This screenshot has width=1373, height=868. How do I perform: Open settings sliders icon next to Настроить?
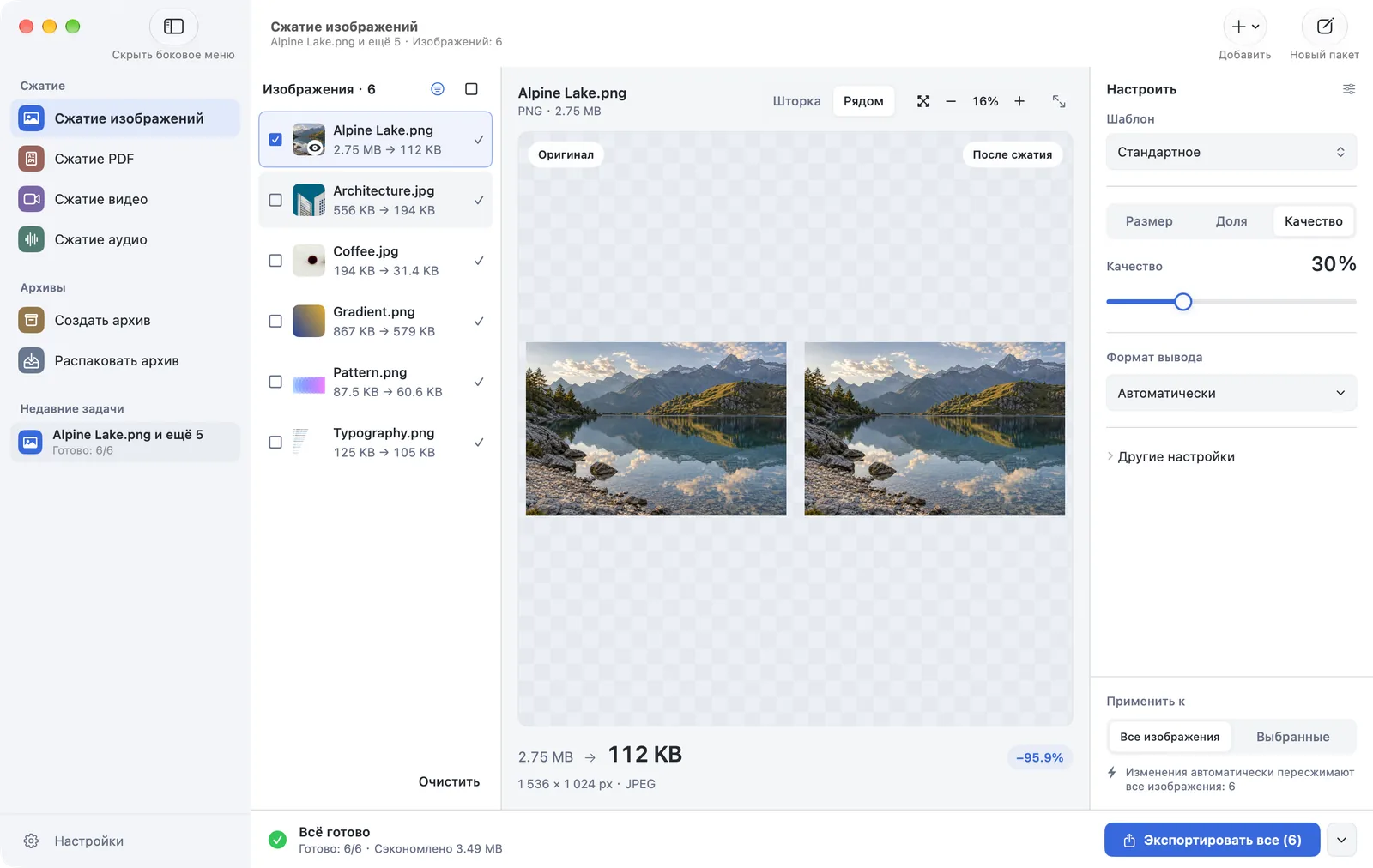coord(1349,89)
